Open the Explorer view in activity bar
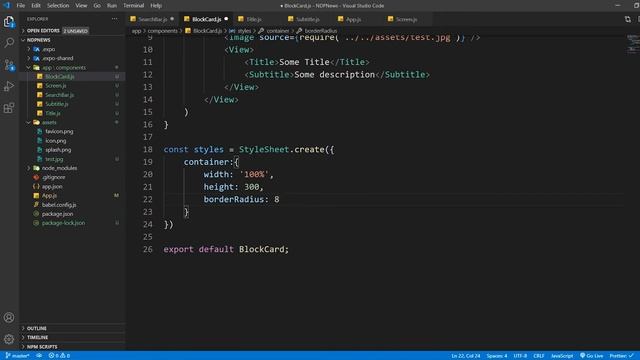Viewport: 640px width, 360px height. coord(9,21)
